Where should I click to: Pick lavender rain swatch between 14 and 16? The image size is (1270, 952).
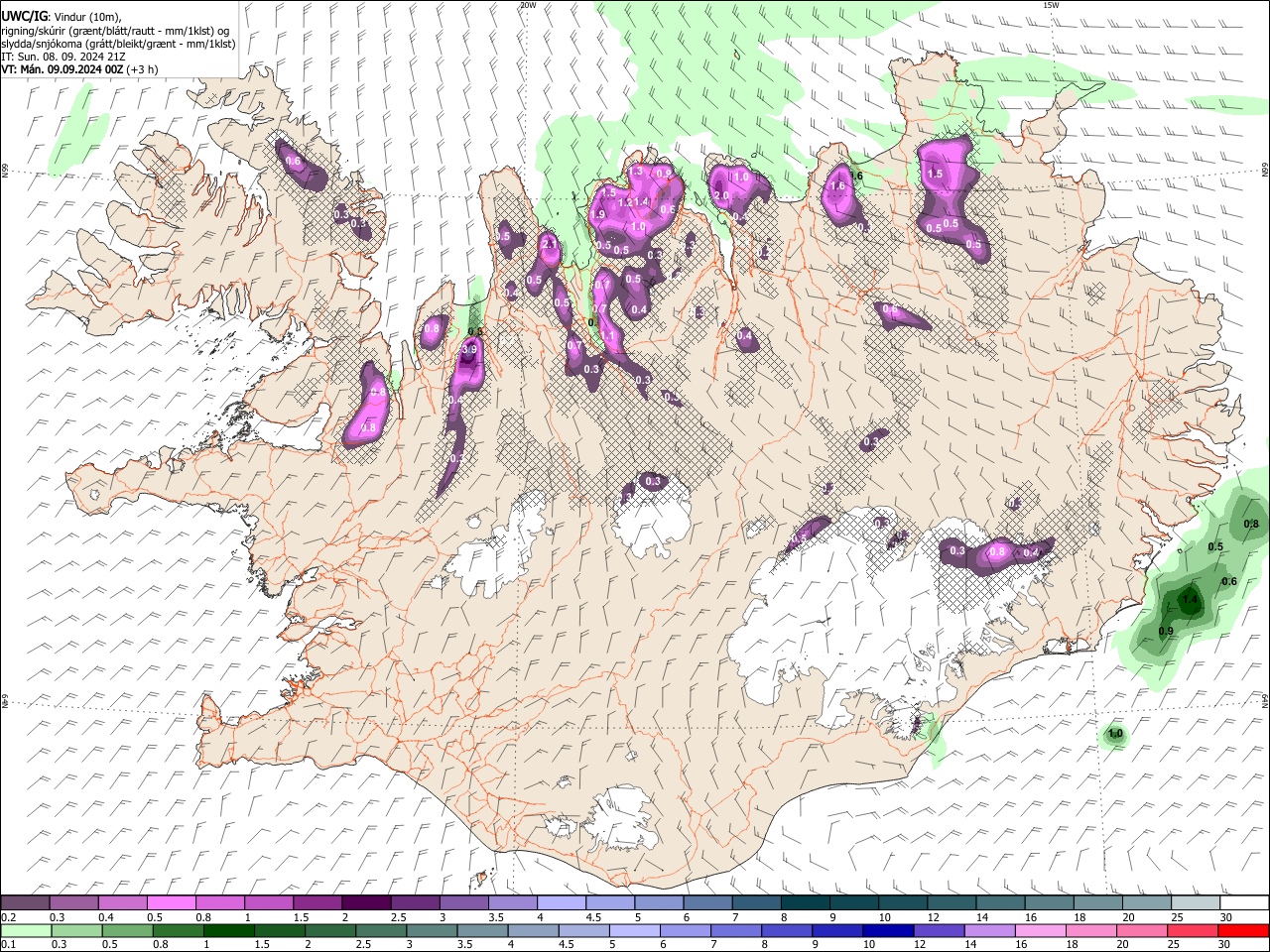990,931
